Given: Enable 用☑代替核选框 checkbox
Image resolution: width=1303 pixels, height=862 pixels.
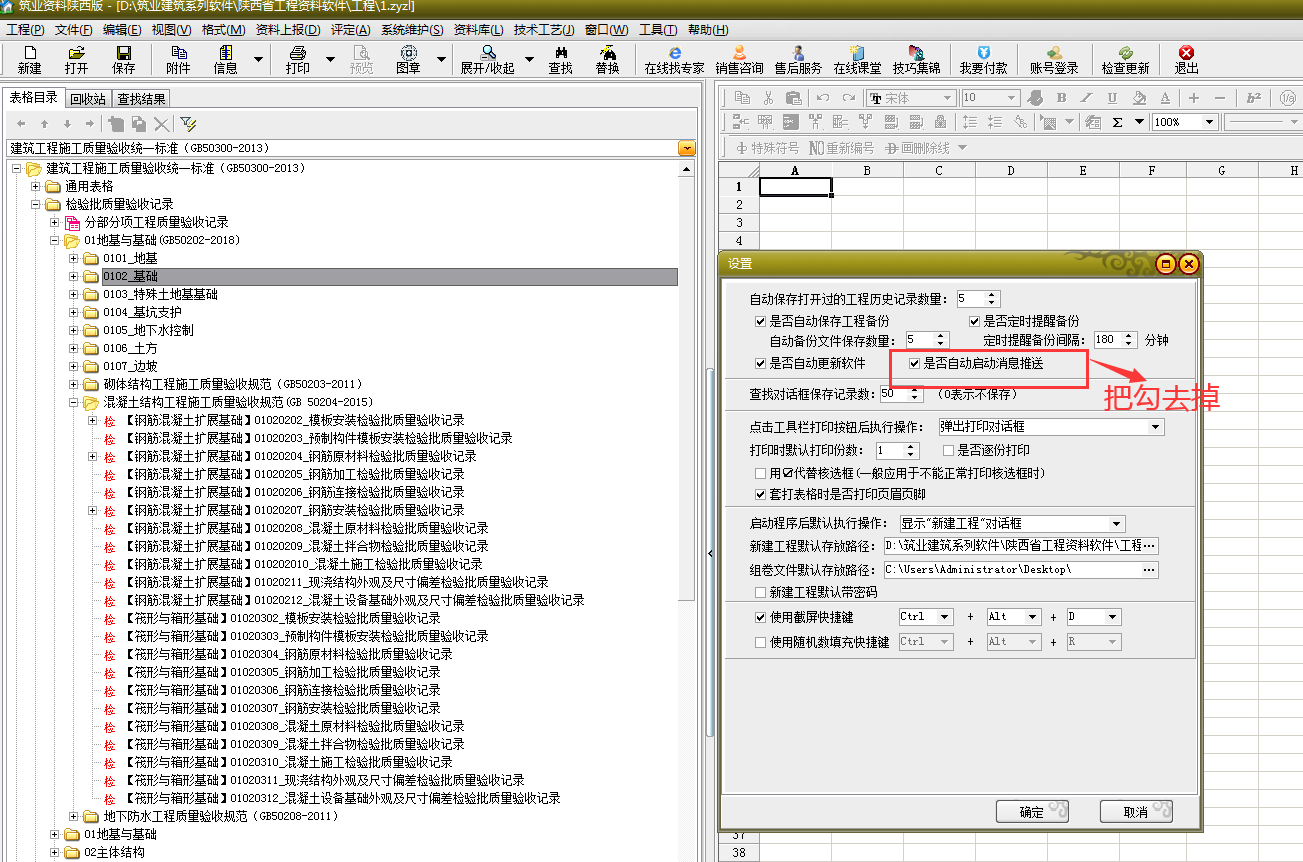Looking at the screenshot, I should pyautogui.click(x=761, y=473).
